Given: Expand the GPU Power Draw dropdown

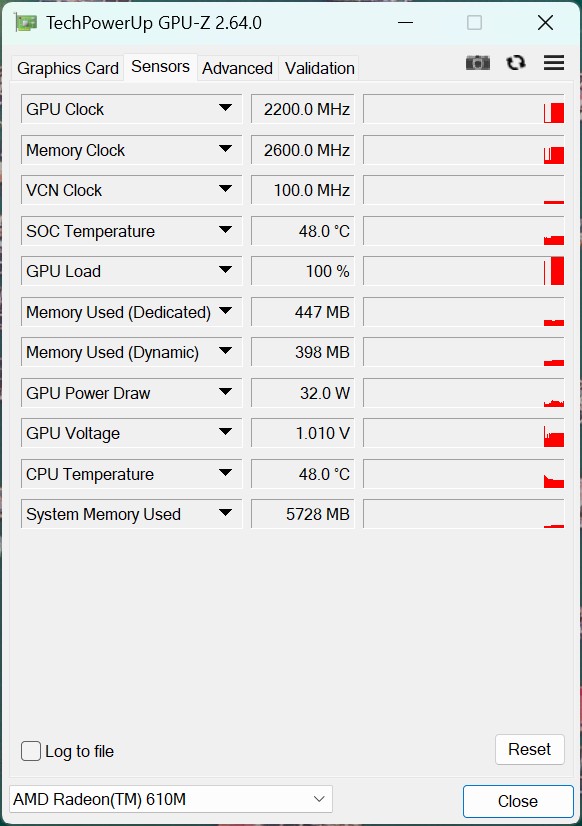Looking at the screenshot, I should click(225, 392).
